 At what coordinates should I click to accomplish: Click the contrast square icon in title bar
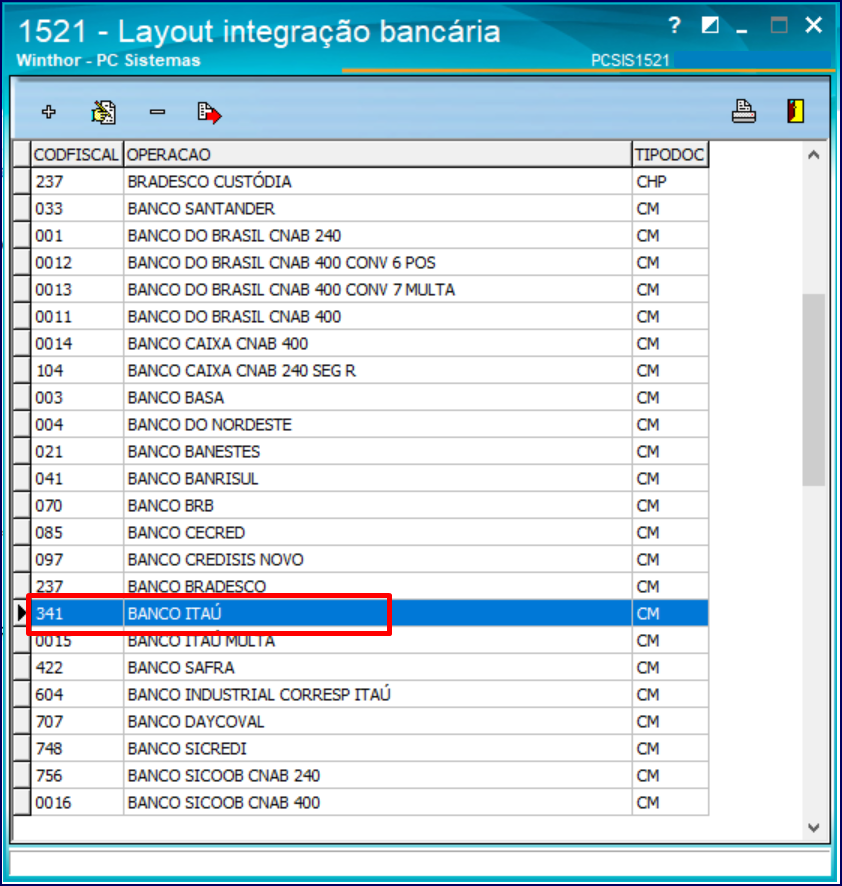(x=710, y=25)
